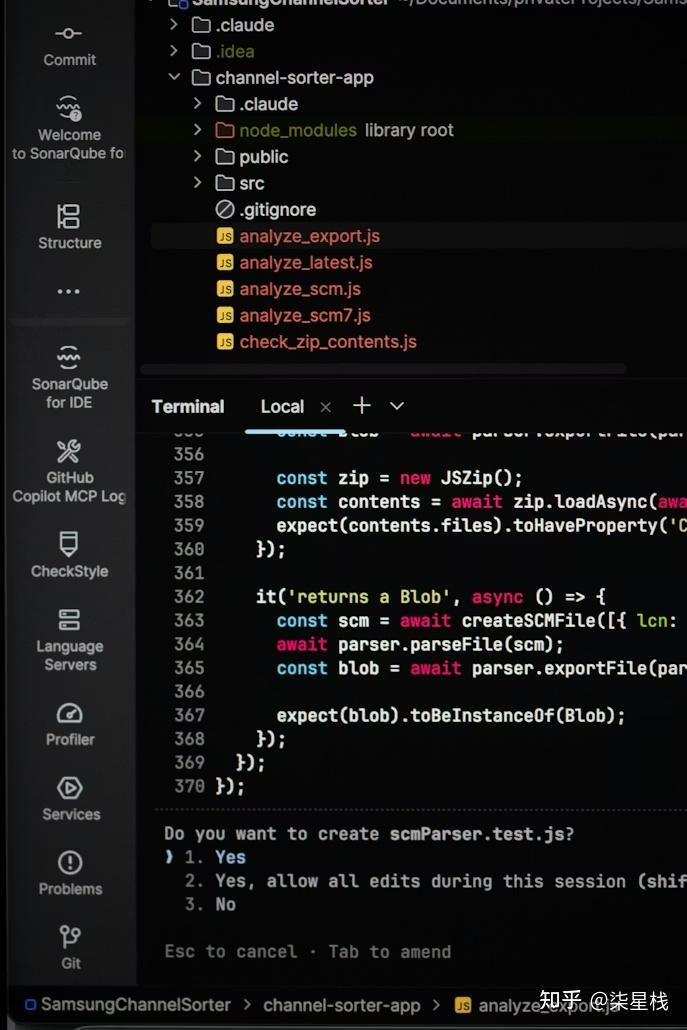This screenshot has width=687, height=1030.
Task: Click the .idea folder icon
Action: pos(201,51)
